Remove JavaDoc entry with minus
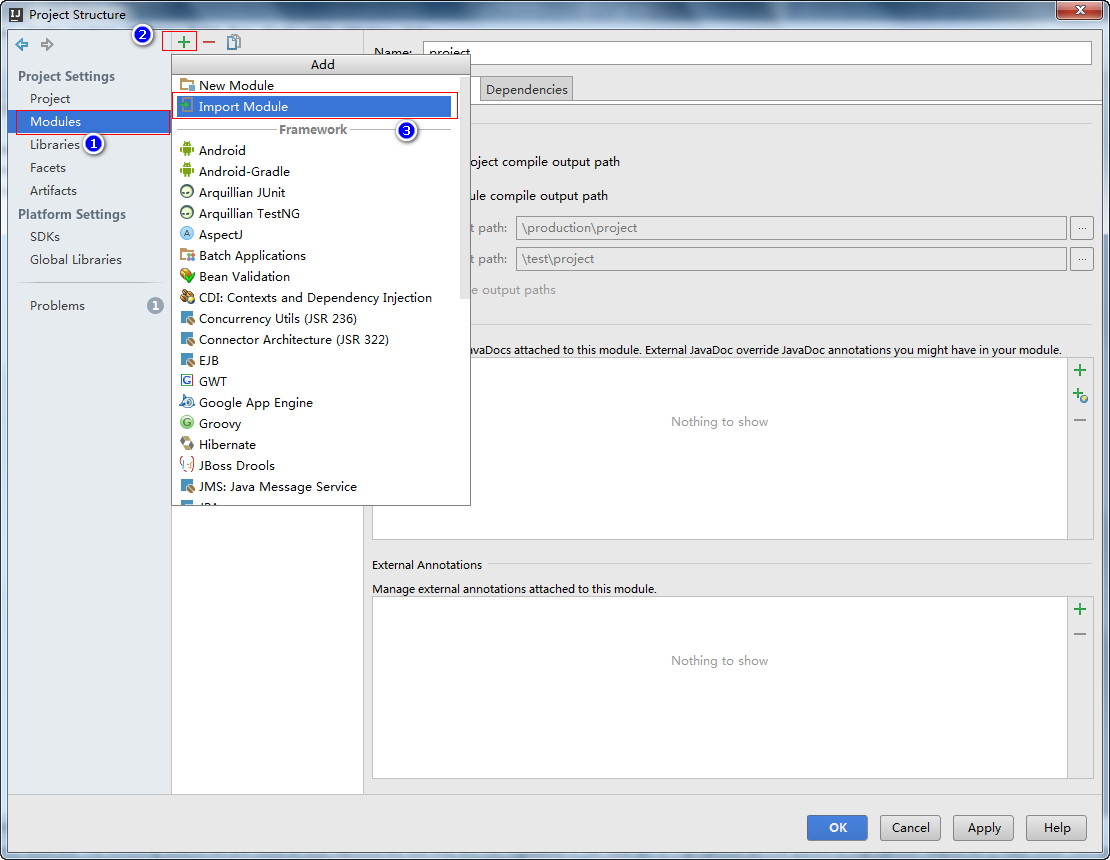Image resolution: width=1110 pixels, height=860 pixels. [x=1080, y=420]
